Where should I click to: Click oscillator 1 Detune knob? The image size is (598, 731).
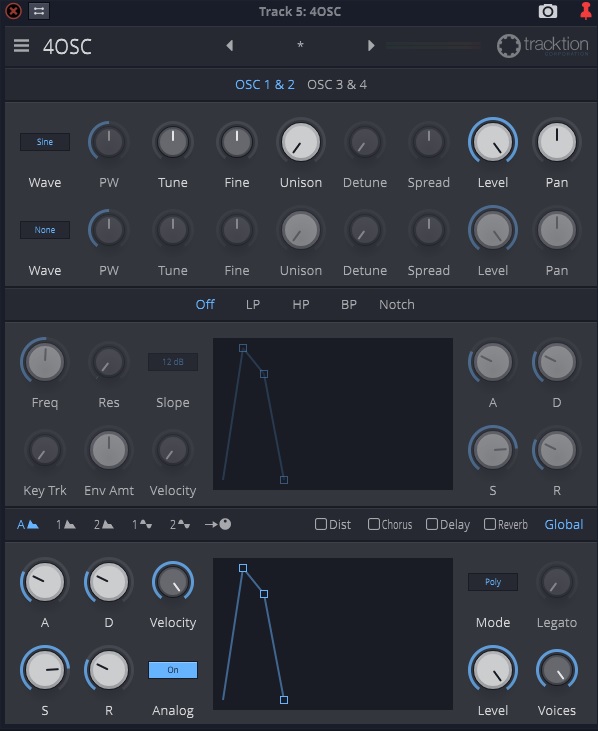(x=364, y=142)
